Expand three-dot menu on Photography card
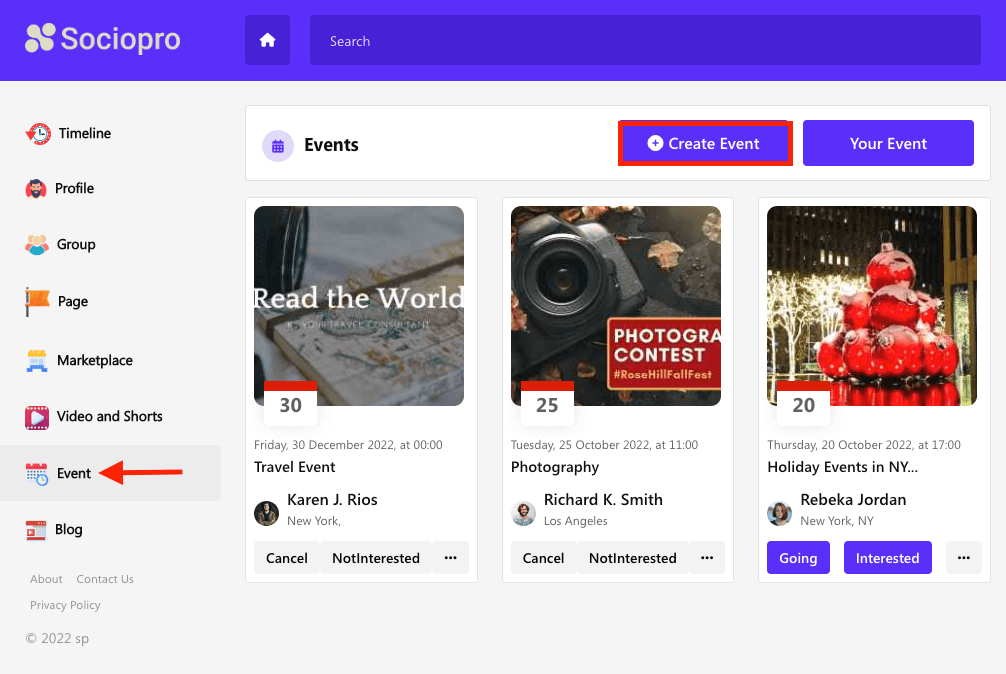Screen dimensions: 1006x674 tap(707, 558)
